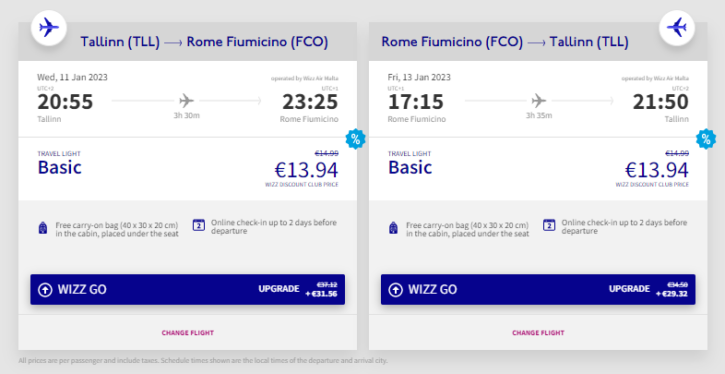Screen dimensions: 725x374
Task: Click the carry-on bag icon for Rome departure
Action: click(393, 228)
